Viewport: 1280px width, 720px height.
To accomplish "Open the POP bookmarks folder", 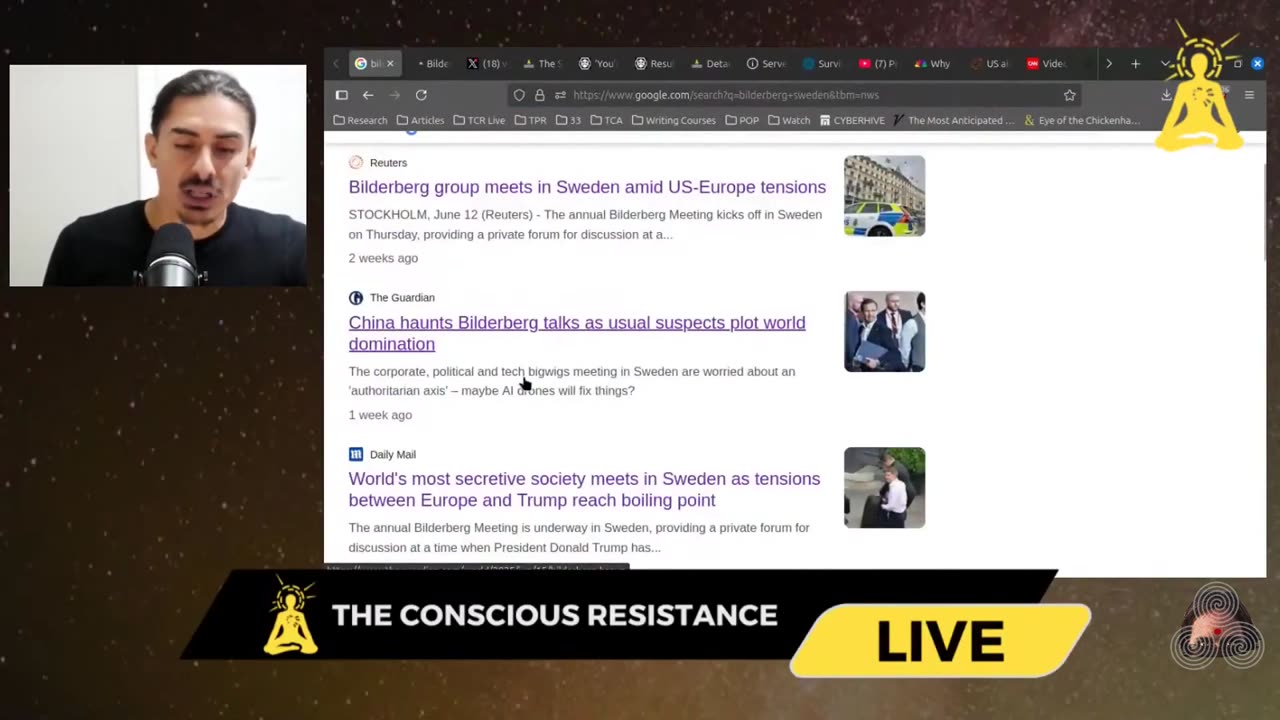I will coord(742,120).
